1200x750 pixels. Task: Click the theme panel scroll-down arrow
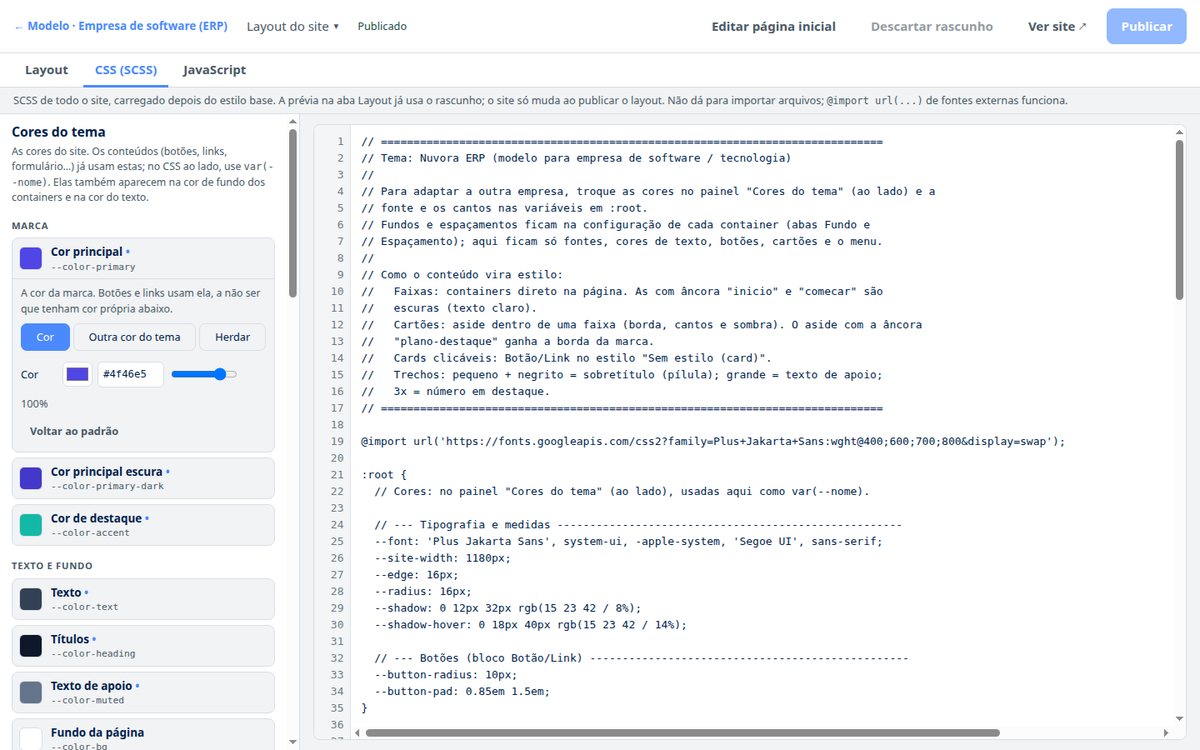pyautogui.click(x=292, y=742)
